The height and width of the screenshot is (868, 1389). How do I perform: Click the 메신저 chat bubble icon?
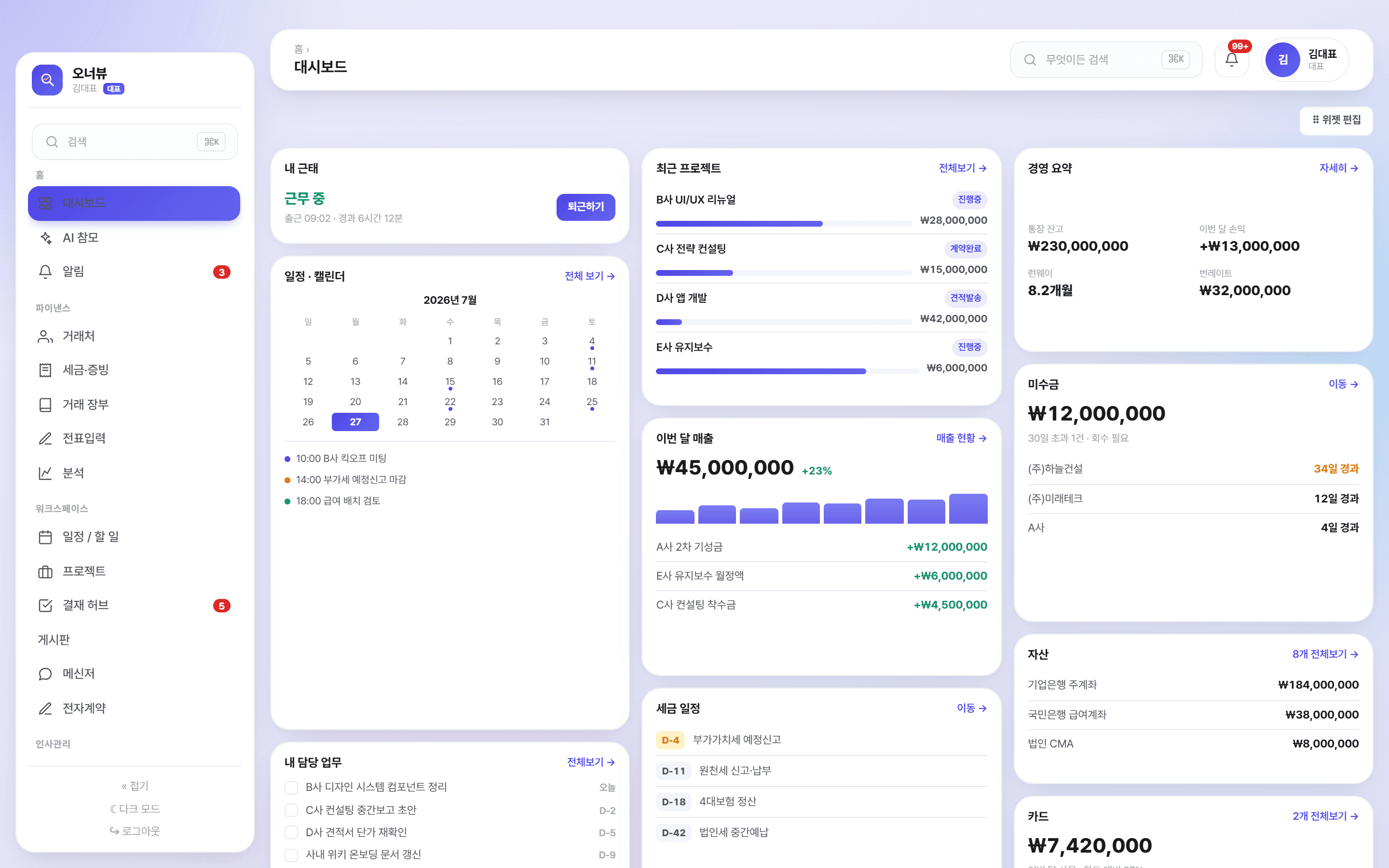[45, 674]
